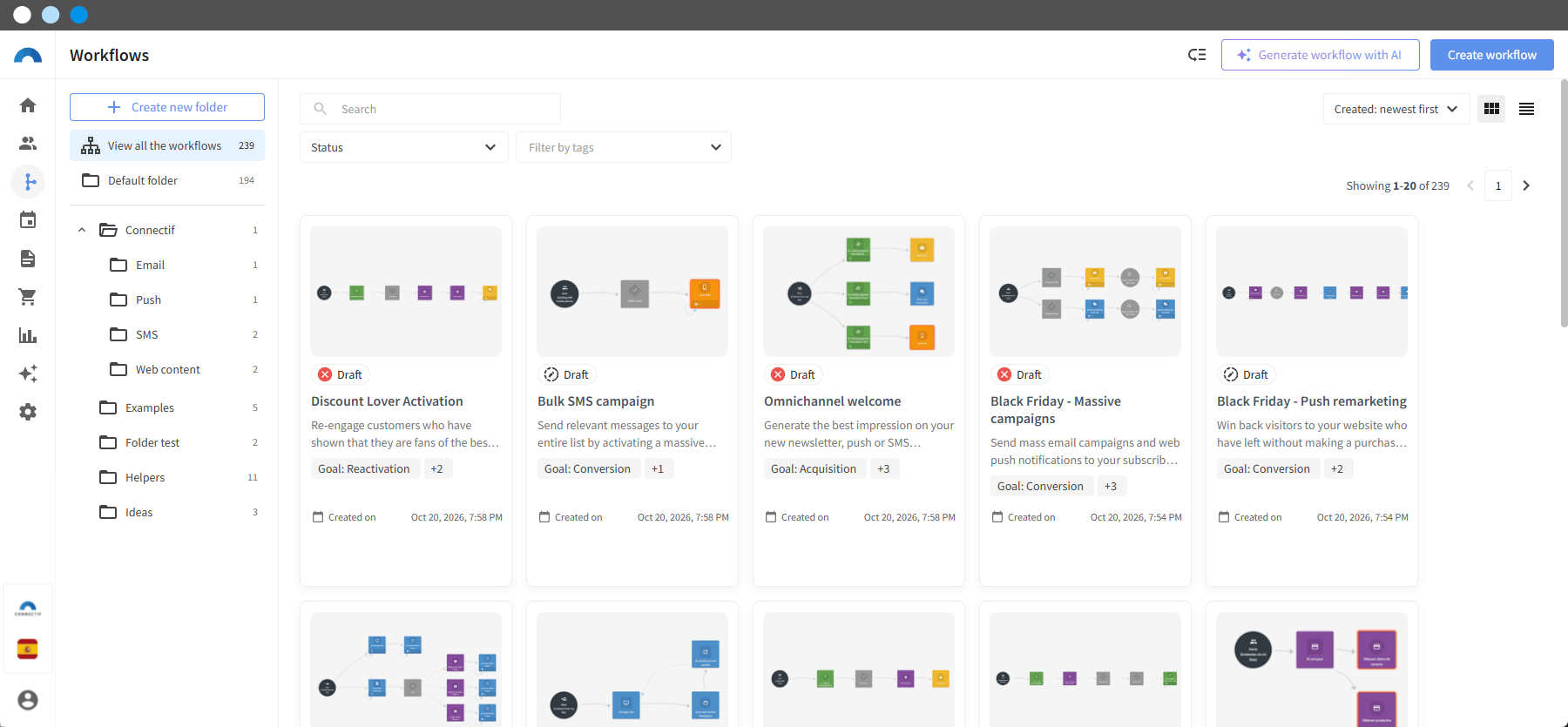1568x727 pixels.
Task: Click page number 1 box
Action: [x=1498, y=185]
